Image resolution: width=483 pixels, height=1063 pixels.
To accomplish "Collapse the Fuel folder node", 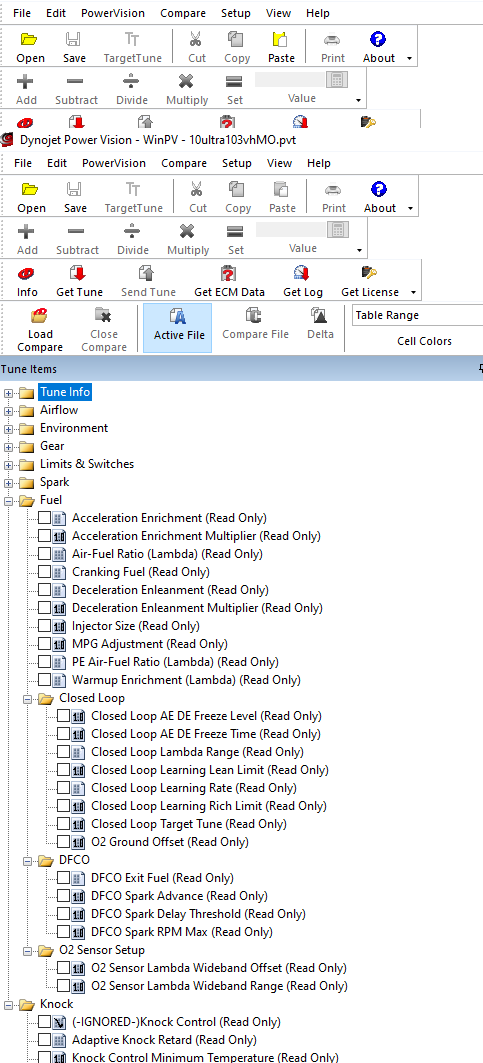I will coord(8,501).
